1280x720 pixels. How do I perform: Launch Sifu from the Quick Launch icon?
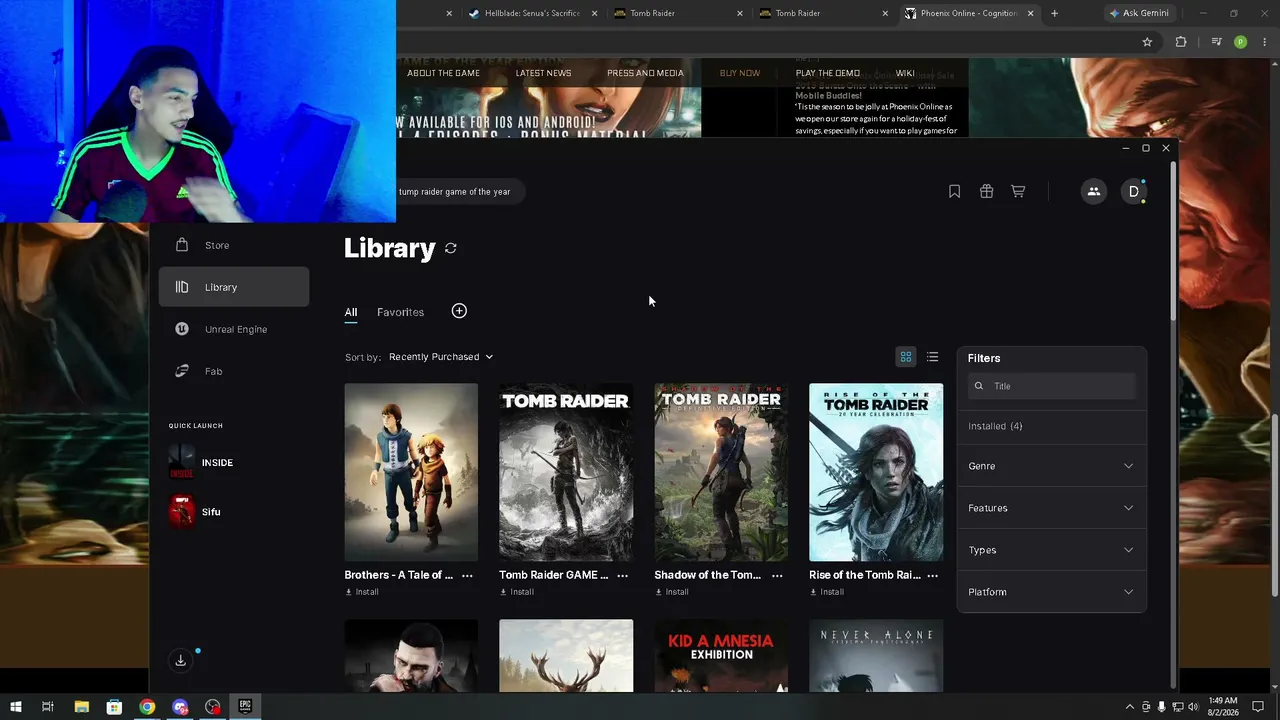(x=182, y=511)
